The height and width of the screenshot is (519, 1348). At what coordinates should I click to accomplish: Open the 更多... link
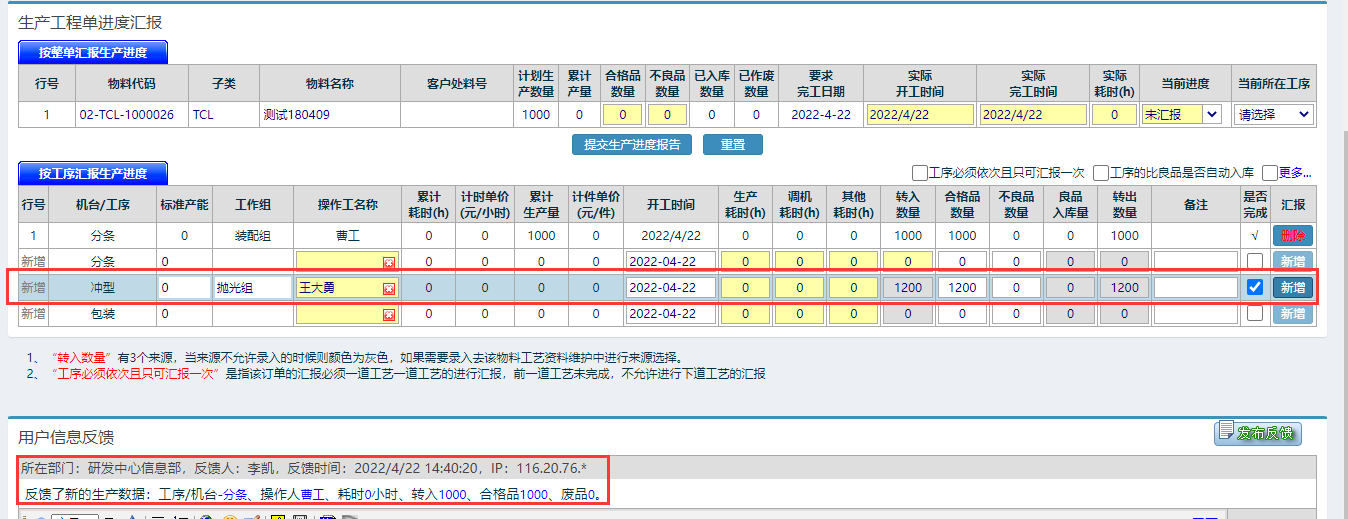click(1294, 173)
